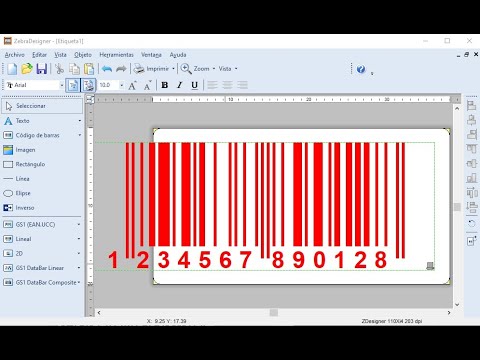Image resolution: width=480 pixels, height=360 pixels.
Task: Undo the last action with the blue arrow
Action: pos(107,69)
